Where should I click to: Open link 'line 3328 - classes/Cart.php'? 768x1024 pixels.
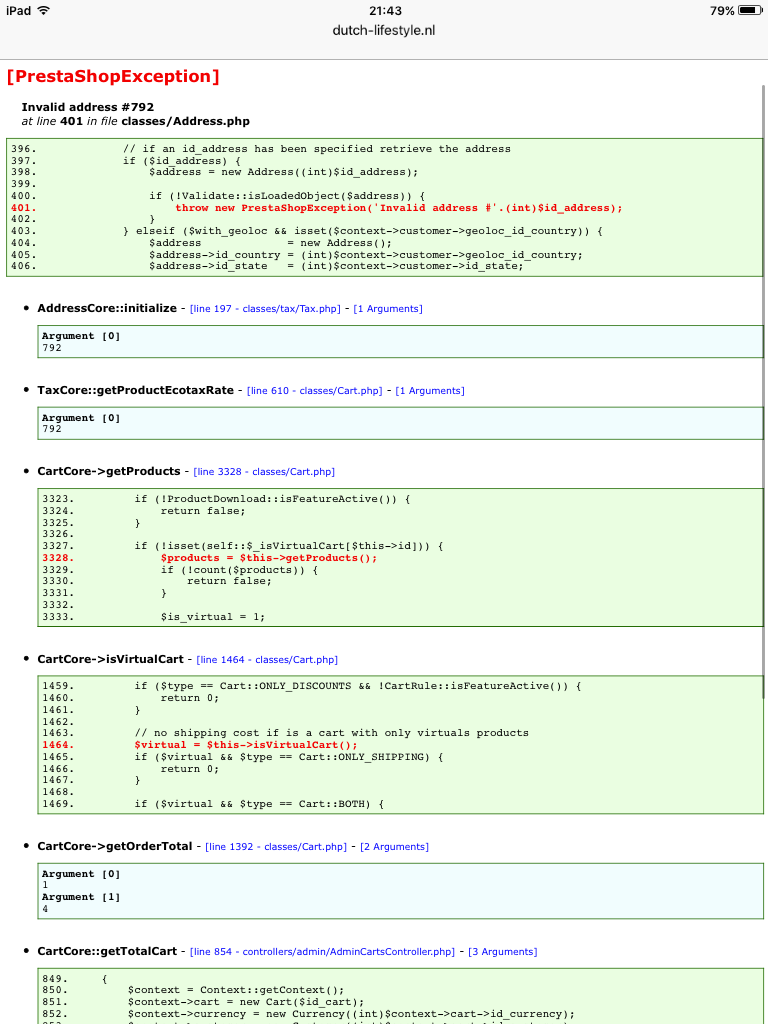click(264, 472)
